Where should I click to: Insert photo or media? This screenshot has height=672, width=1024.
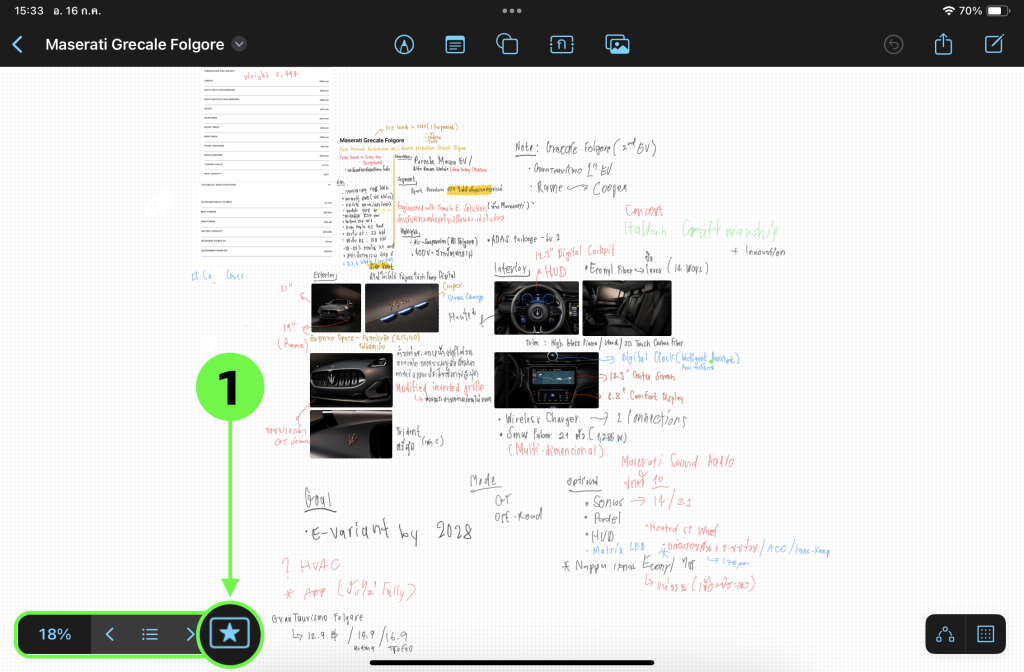coord(617,45)
